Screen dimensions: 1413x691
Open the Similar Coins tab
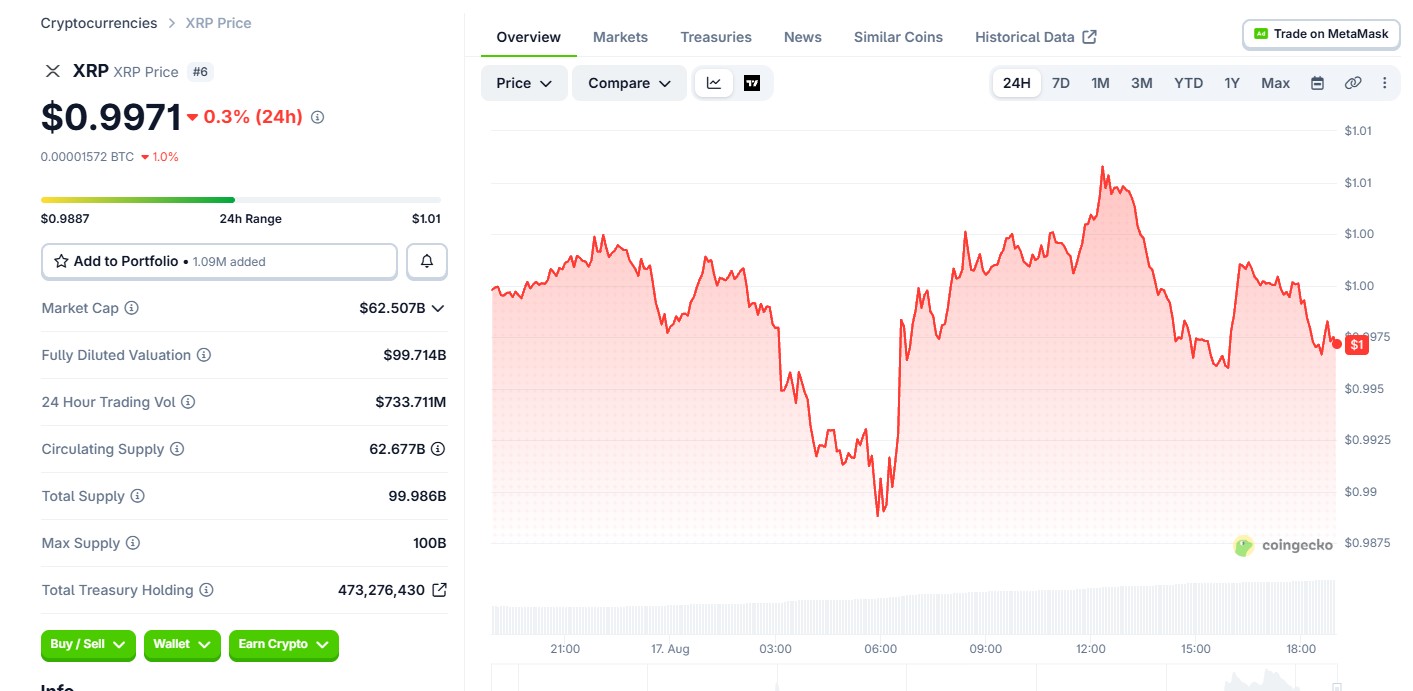tap(898, 37)
